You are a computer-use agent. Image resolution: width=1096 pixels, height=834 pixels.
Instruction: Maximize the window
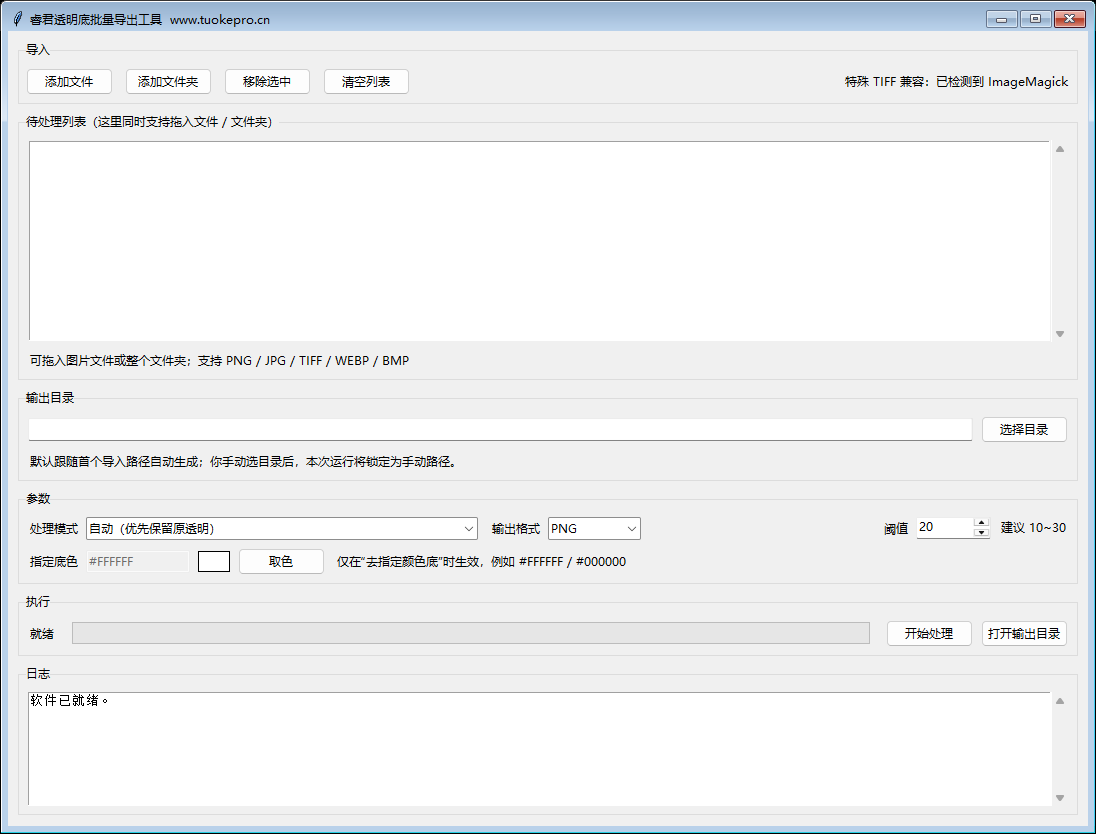(x=1036, y=19)
